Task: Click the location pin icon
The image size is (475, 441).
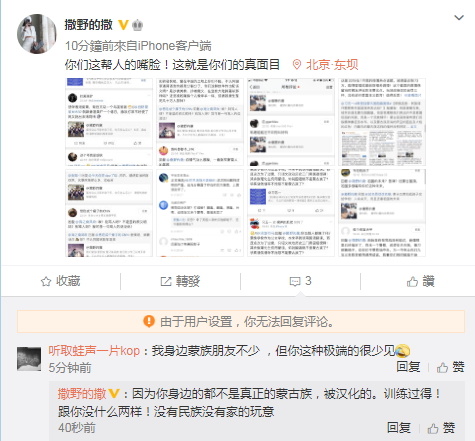Action: click(296, 64)
